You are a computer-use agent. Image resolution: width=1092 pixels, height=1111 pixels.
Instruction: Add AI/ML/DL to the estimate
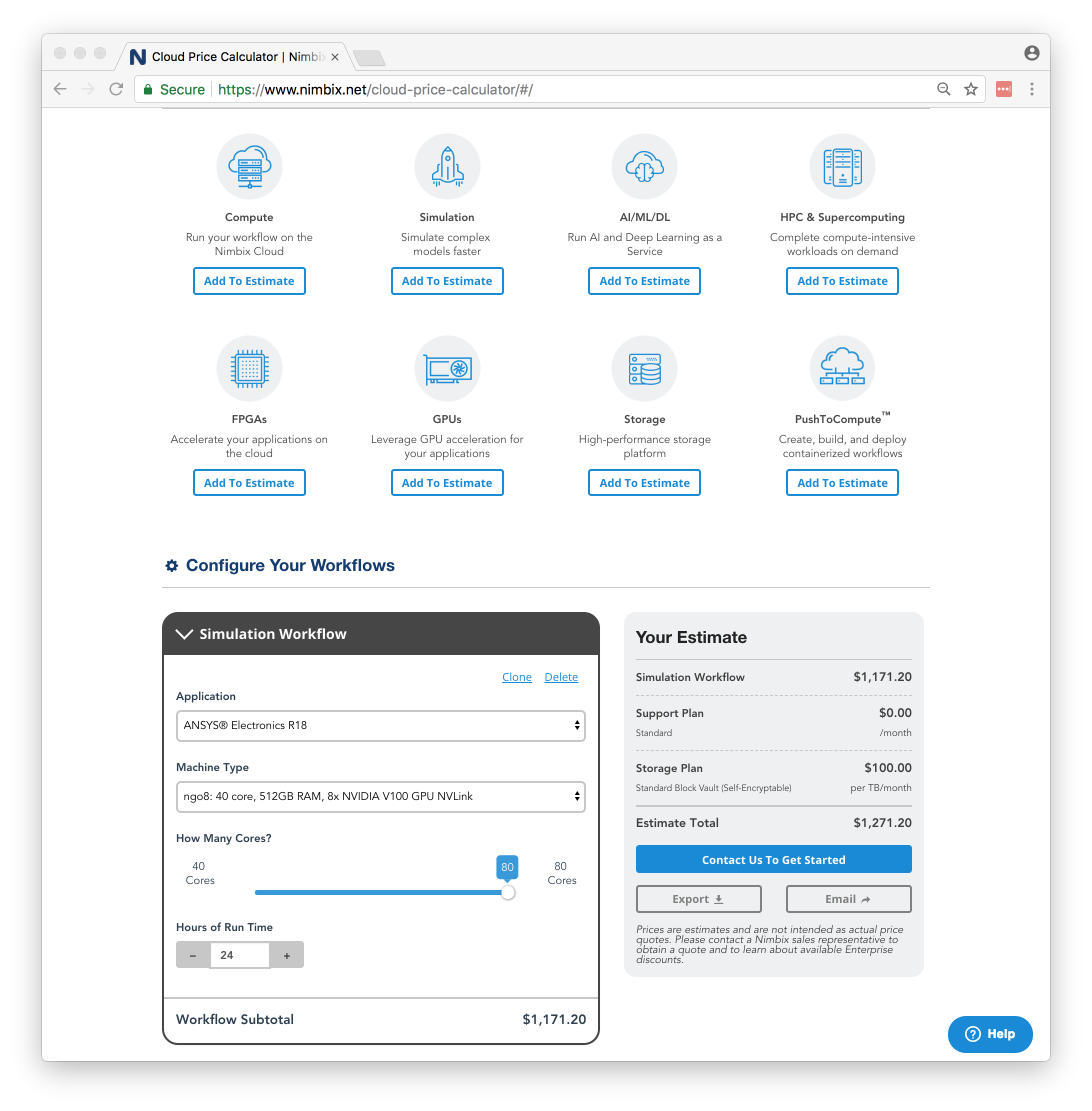coord(644,281)
